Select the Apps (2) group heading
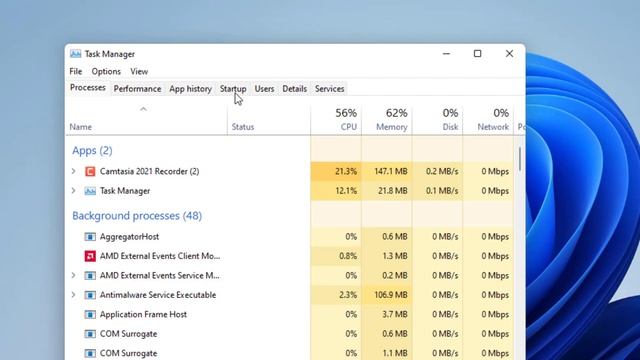The image size is (640, 360). (92, 151)
